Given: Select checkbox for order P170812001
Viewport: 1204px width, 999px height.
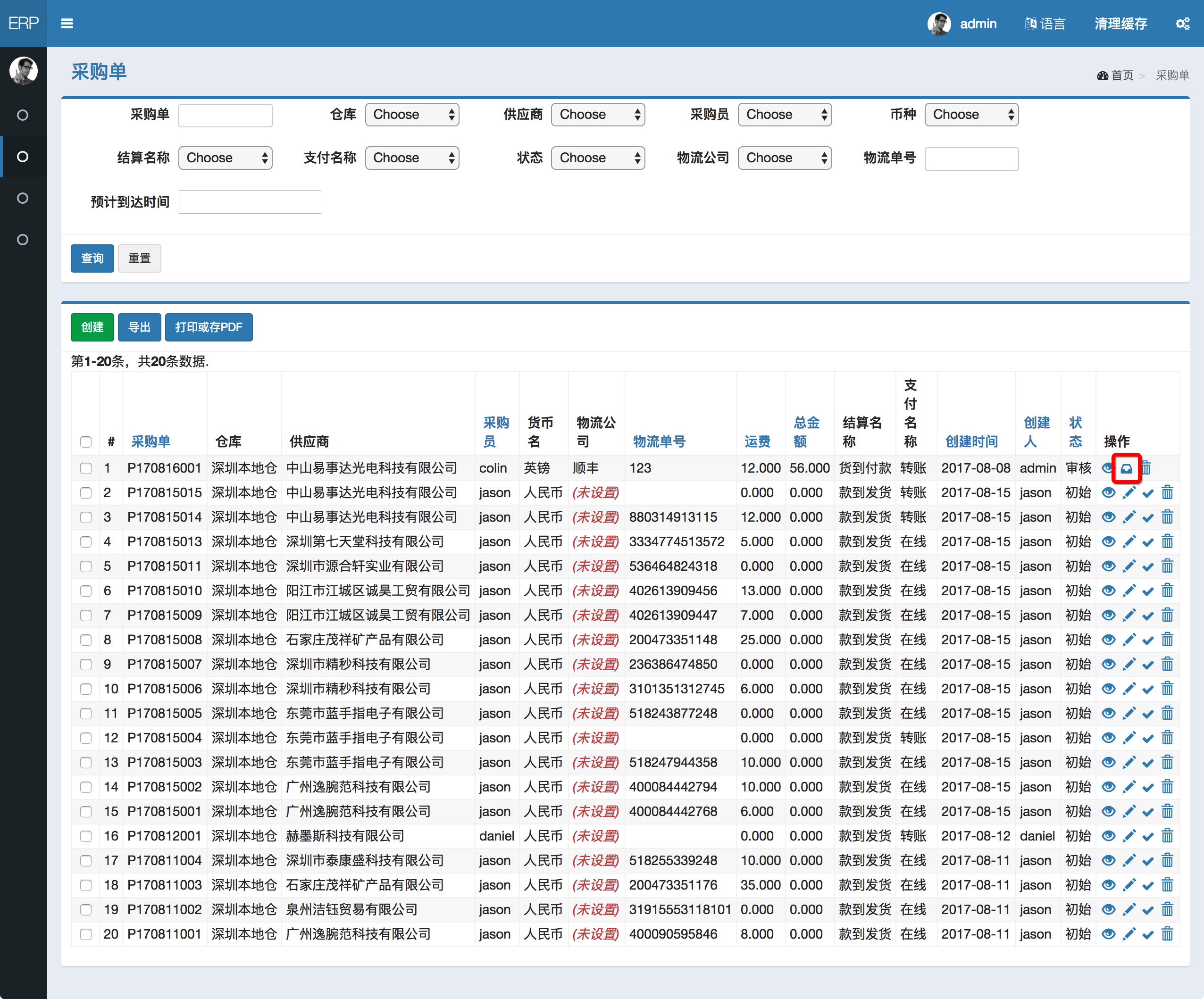Looking at the screenshot, I should pos(86,836).
